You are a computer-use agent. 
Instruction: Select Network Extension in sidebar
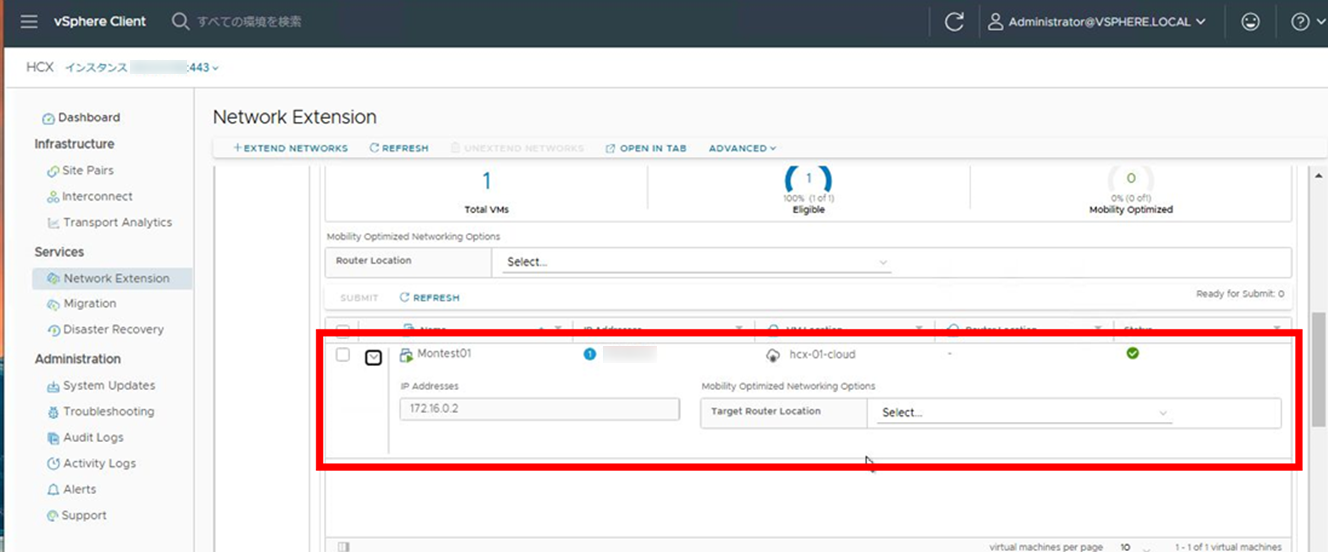pos(116,278)
